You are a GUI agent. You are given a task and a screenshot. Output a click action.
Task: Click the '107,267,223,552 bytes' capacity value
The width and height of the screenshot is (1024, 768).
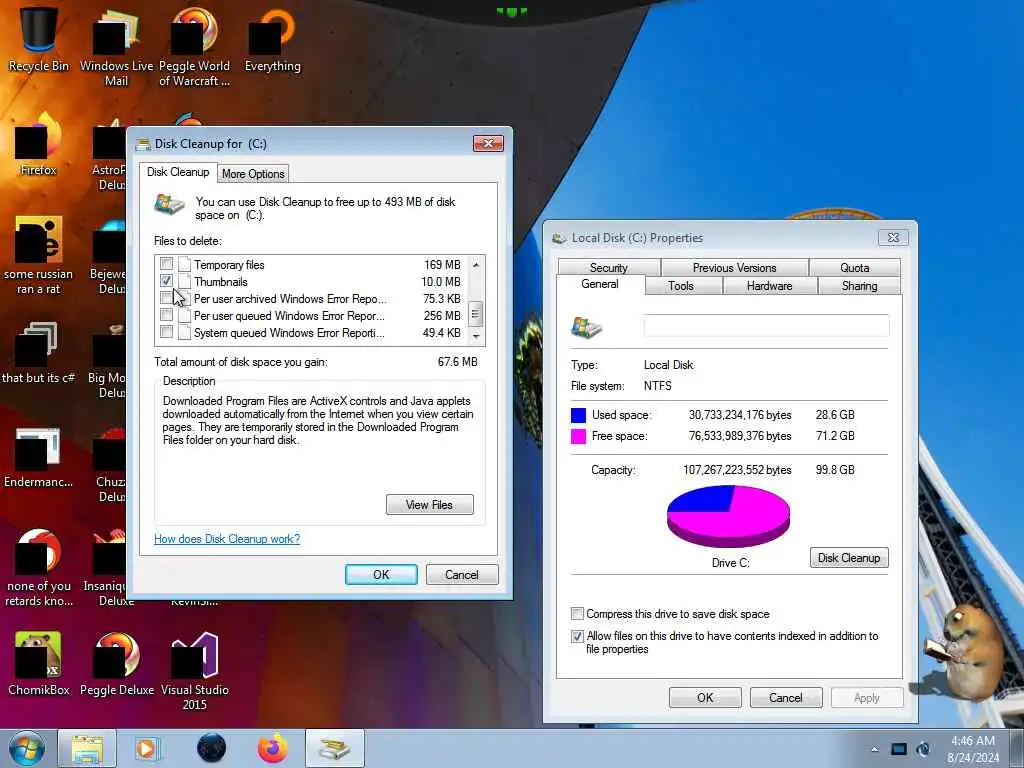pyautogui.click(x=737, y=470)
